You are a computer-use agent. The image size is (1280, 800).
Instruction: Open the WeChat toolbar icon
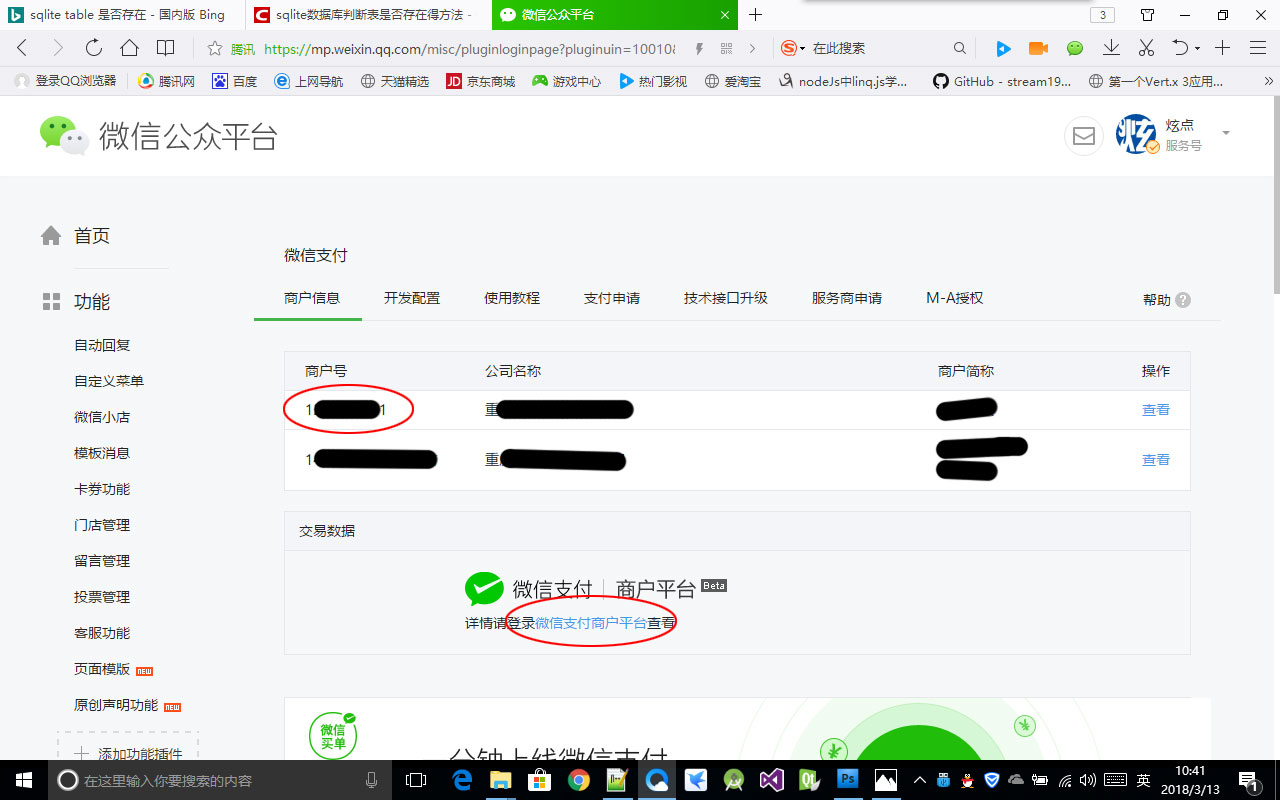(x=1075, y=48)
